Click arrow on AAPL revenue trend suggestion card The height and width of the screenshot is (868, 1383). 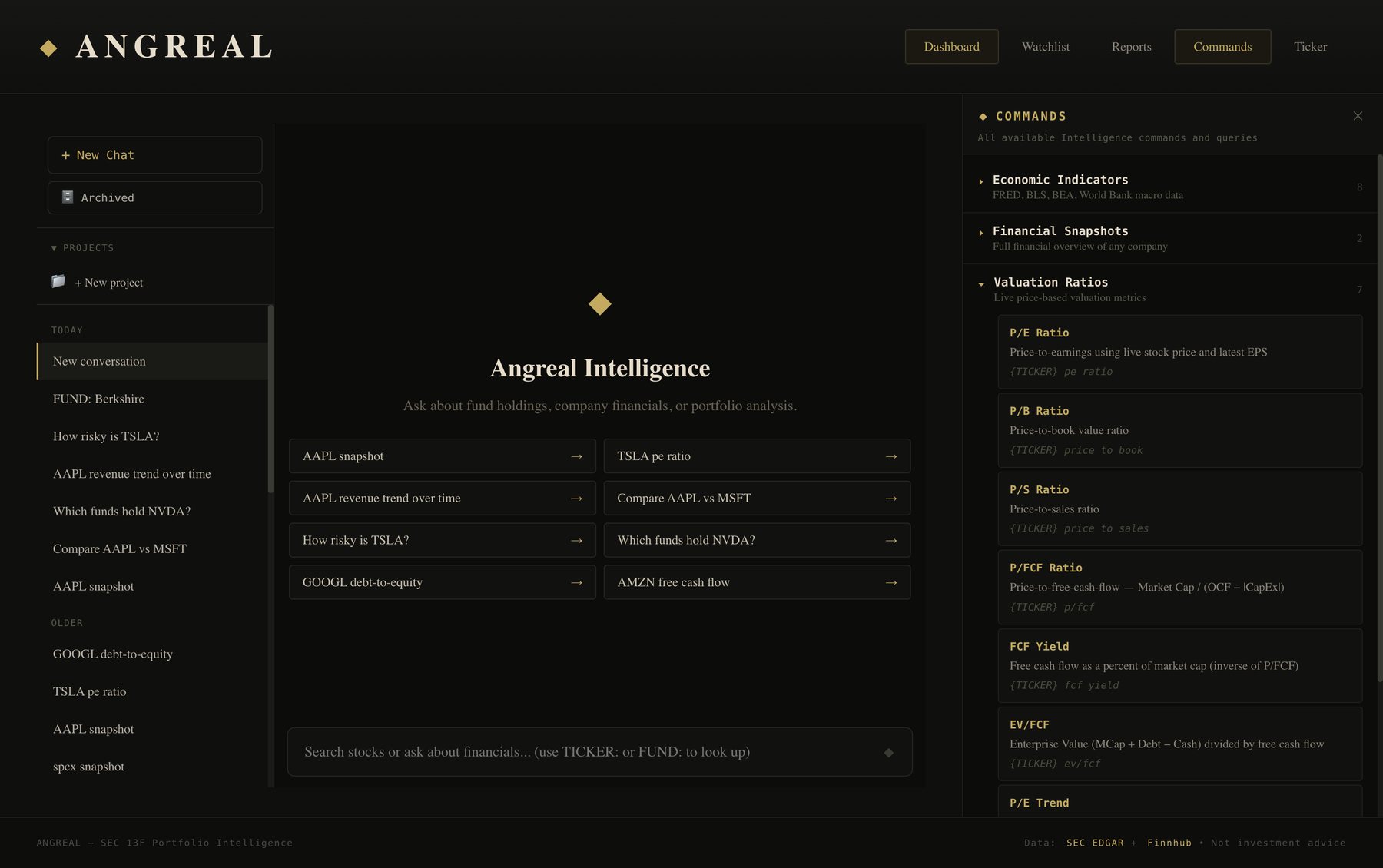[576, 499]
